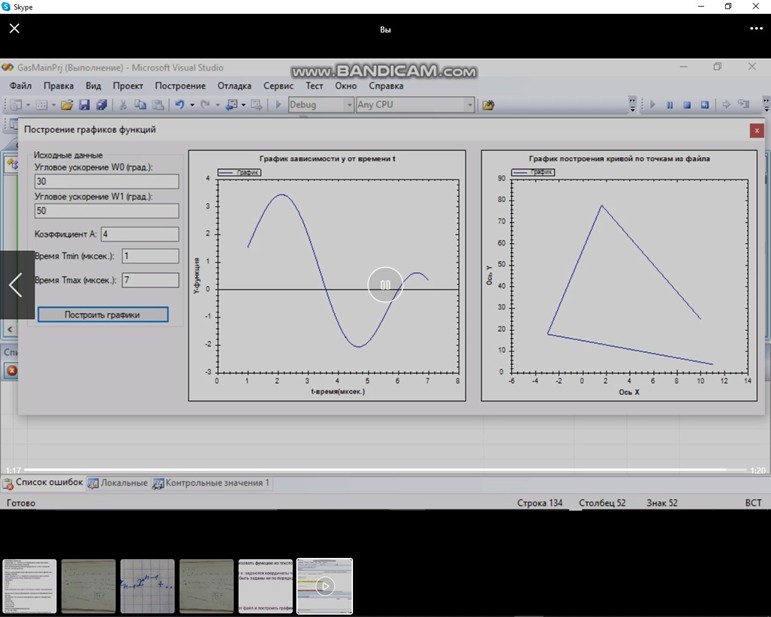771x617 pixels.
Task: Click the debug toolbar Continue icon
Action: coord(652,105)
